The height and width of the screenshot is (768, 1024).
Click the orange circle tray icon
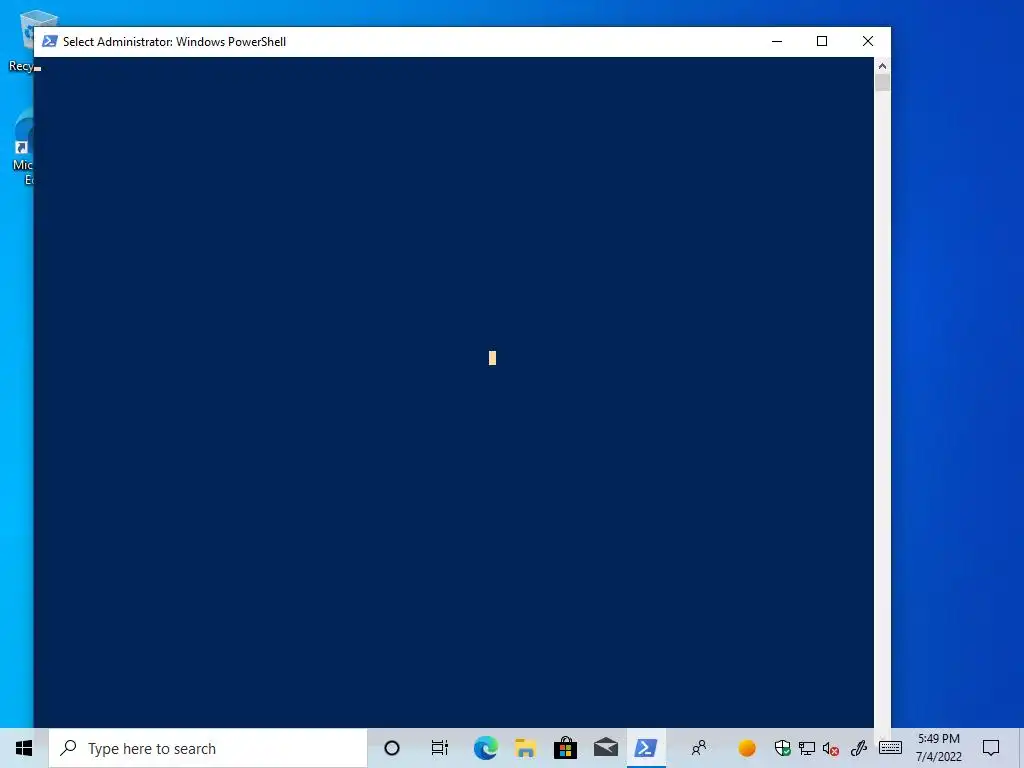pyautogui.click(x=746, y=748)
